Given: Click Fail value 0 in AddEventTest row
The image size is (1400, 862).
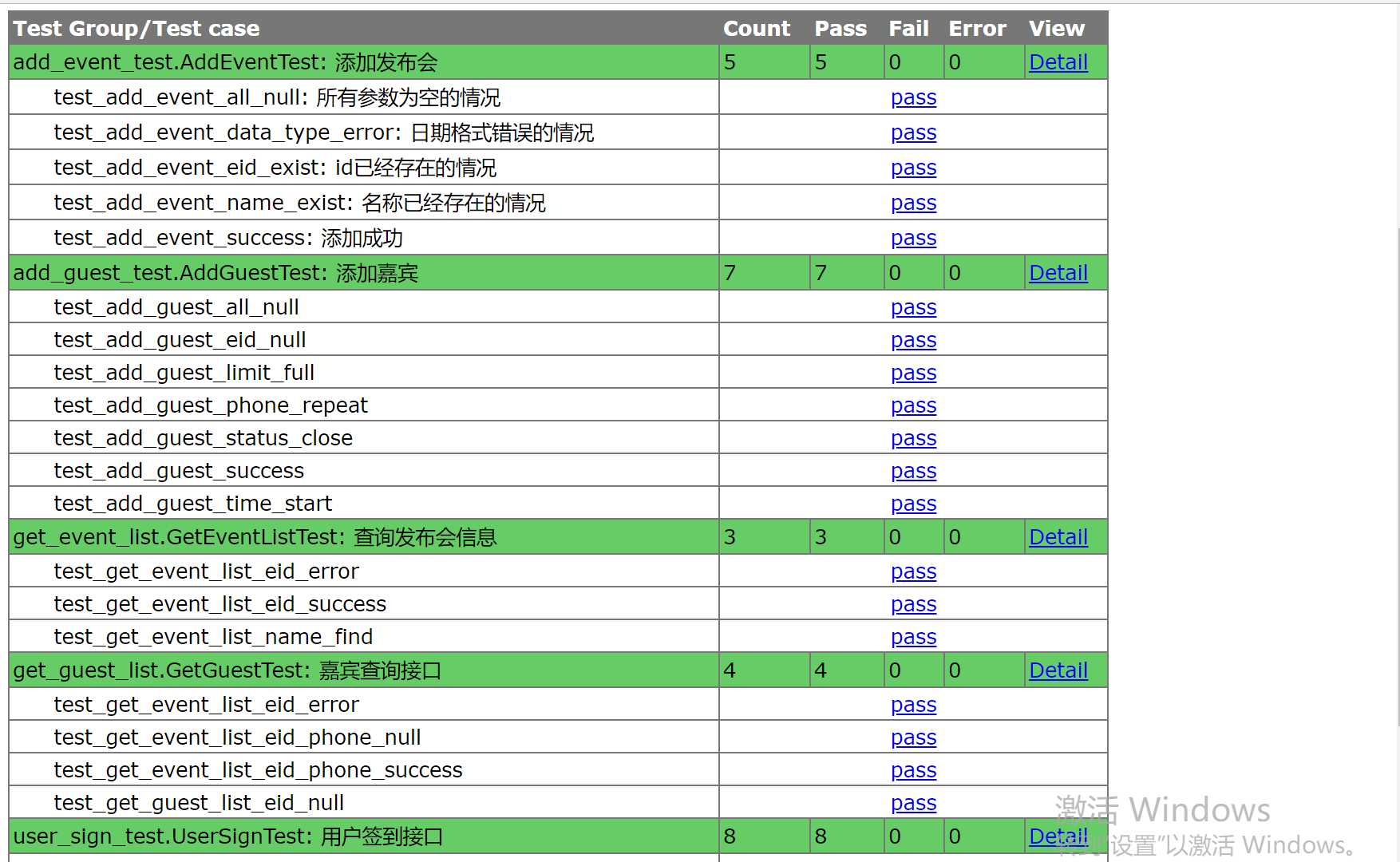Looking at the screenshot, I should point(895,62).
